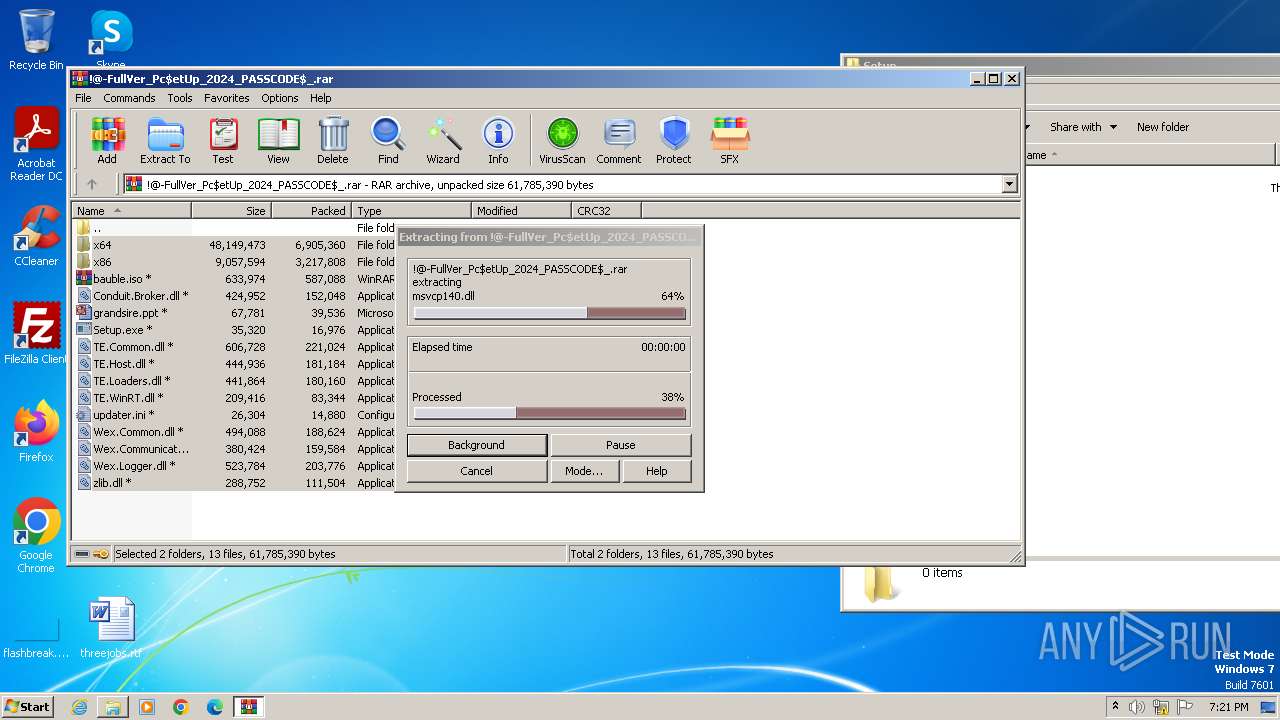Image resolution: width=1280 pixels, height=720 pixels.
Task: Sort list by Packed column header
Action: pyautogui.click(x=311, y=210)
